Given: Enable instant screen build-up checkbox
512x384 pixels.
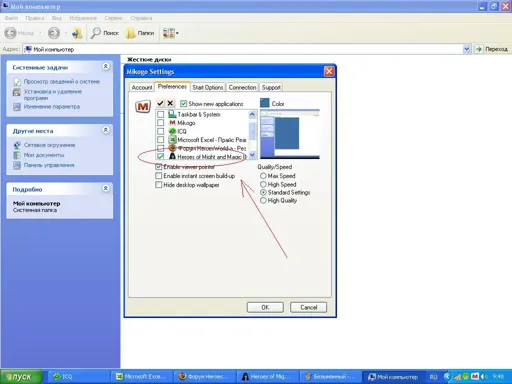Looking at the screenshot, I should [x=159, y=176].
